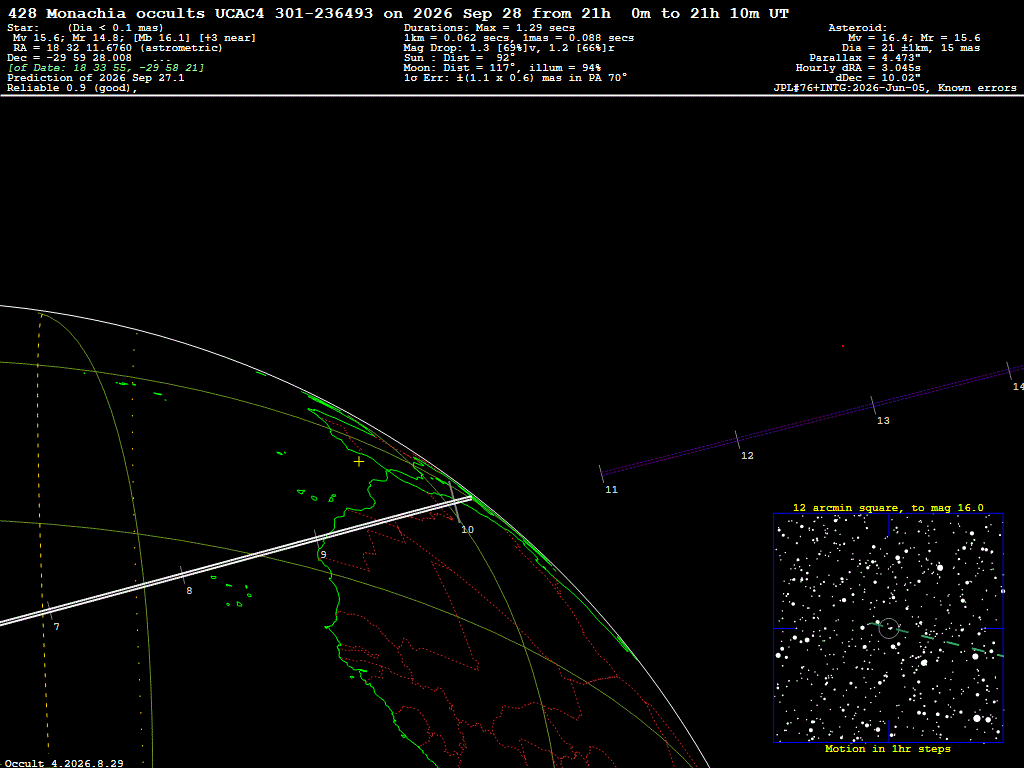Click the "12 arcmin square, to mag 16.0" caption
The width and height of the screenshot is (1024, 768).
[888, 507]
